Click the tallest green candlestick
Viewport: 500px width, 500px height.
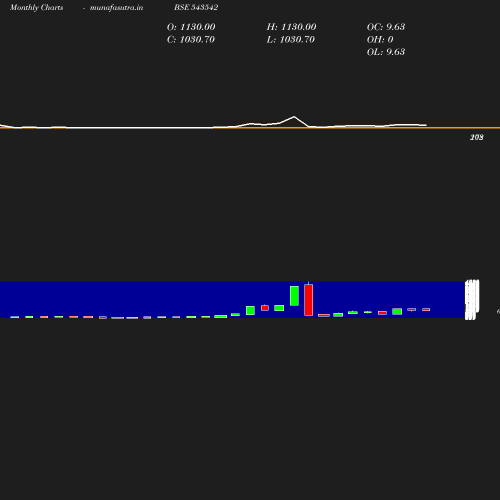(x=294, y=296)
